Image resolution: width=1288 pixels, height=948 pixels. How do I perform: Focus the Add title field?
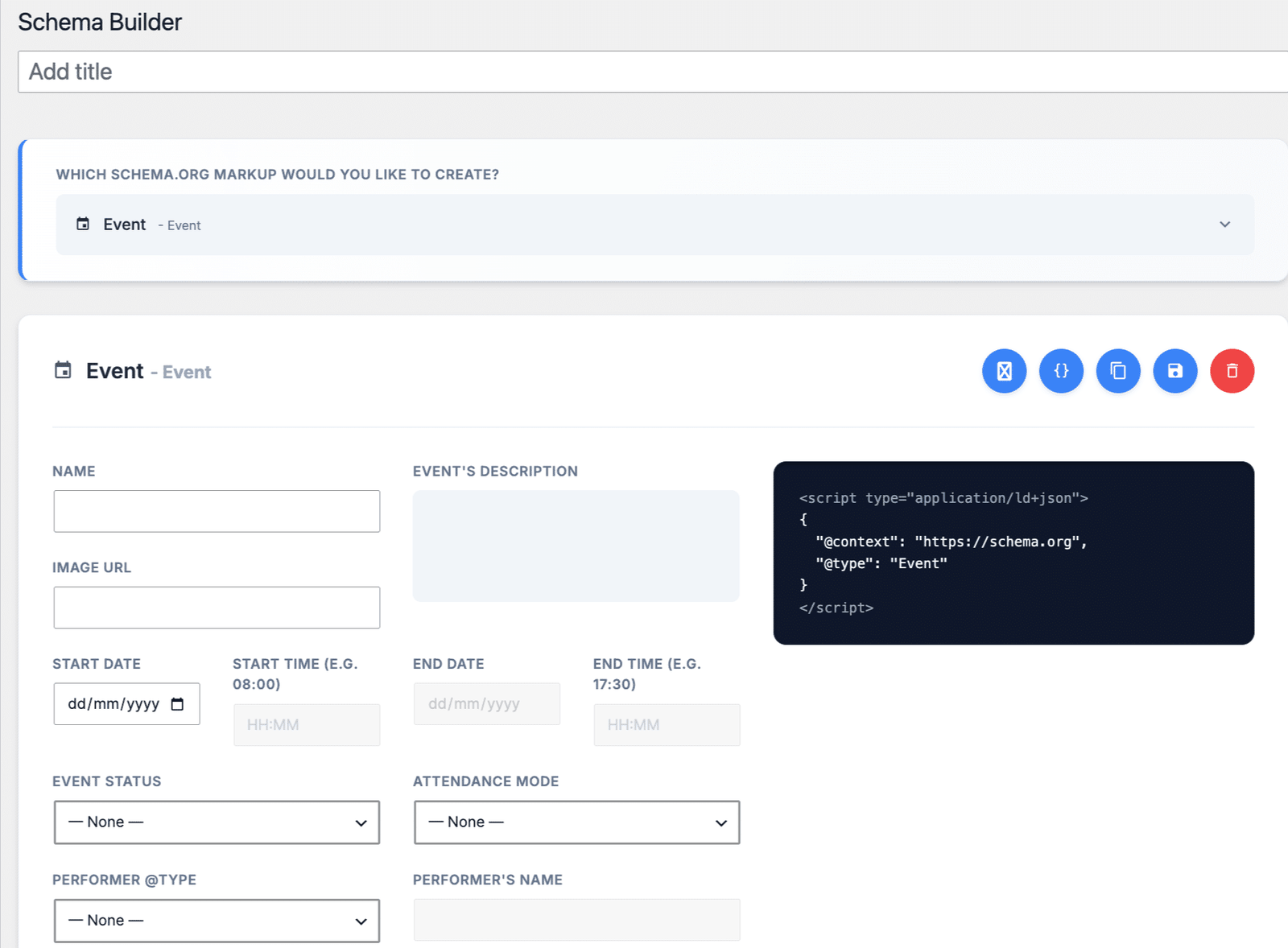pyautogui.click(x=653, y=72)
